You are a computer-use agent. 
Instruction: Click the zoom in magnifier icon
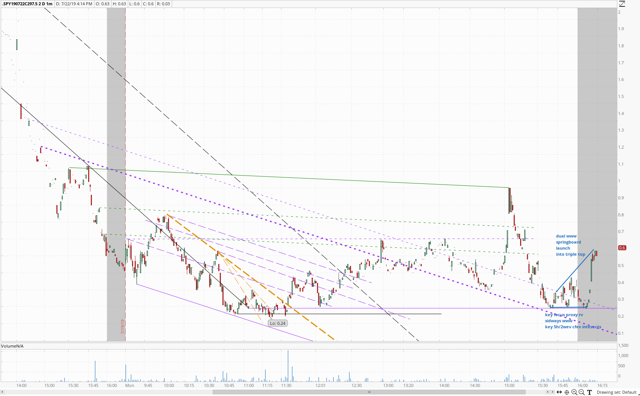point(574,392)
